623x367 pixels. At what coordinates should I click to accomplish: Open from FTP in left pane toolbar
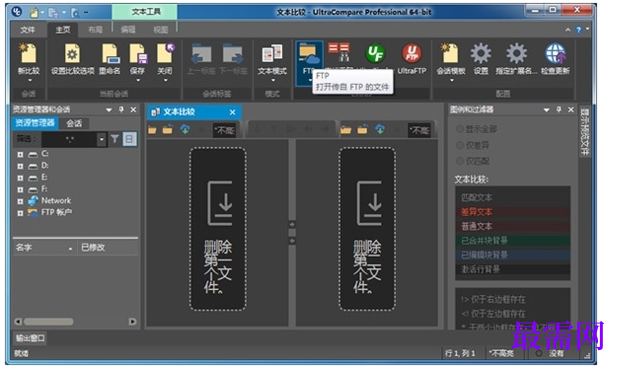[185, 129]
